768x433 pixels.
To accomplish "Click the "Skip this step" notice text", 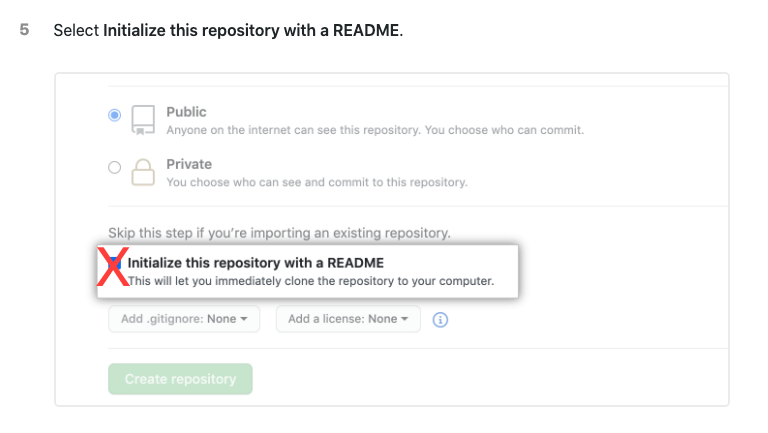I will pyautogui.click(x=279, y=233).
